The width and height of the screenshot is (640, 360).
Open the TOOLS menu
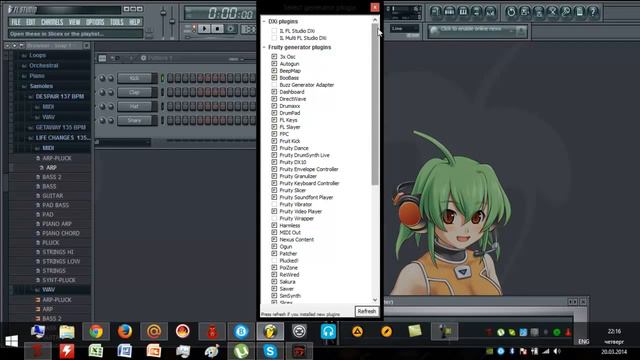click(x=117, y=22)
